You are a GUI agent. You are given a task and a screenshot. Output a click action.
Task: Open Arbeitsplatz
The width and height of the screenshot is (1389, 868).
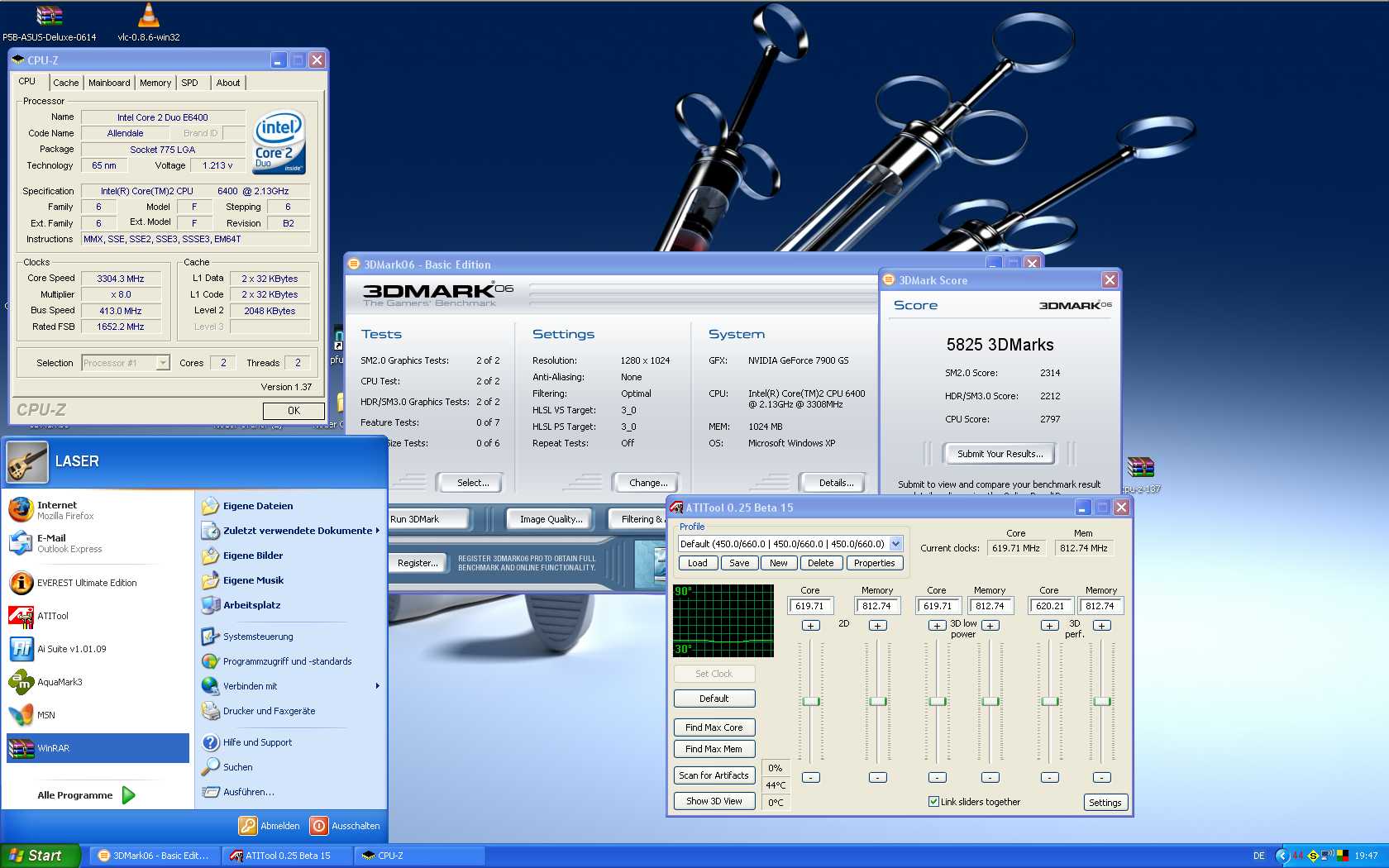coord(251,605)
